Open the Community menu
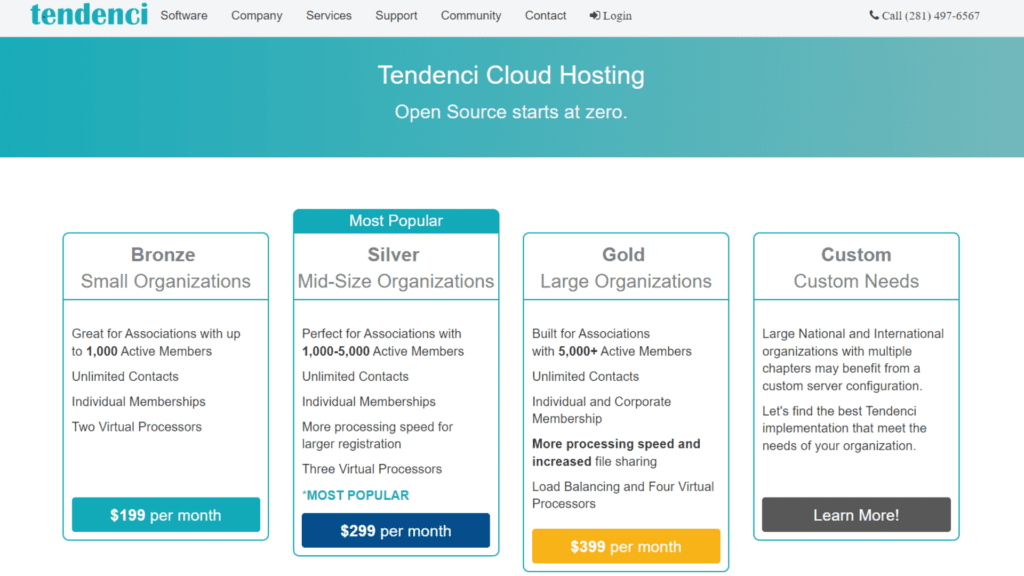This screenshot has height=576, width=1024. pyautogui.click(x=471, y=16)
